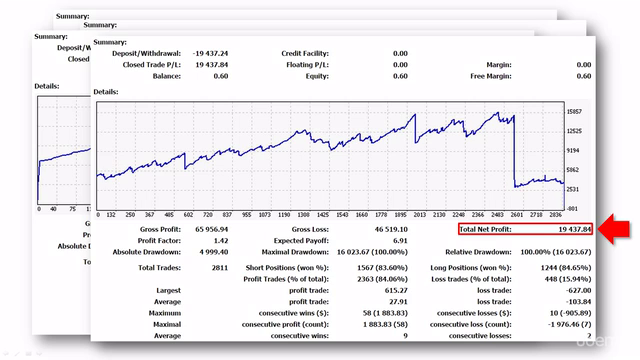Click the Summary heading of the front report
640x360 pixels.
pyautogui.click(x=110, y=42)
